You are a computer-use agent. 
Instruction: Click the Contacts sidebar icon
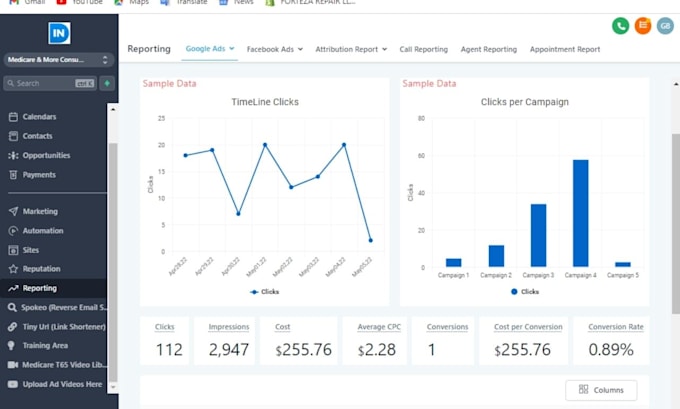pos(13,136)
